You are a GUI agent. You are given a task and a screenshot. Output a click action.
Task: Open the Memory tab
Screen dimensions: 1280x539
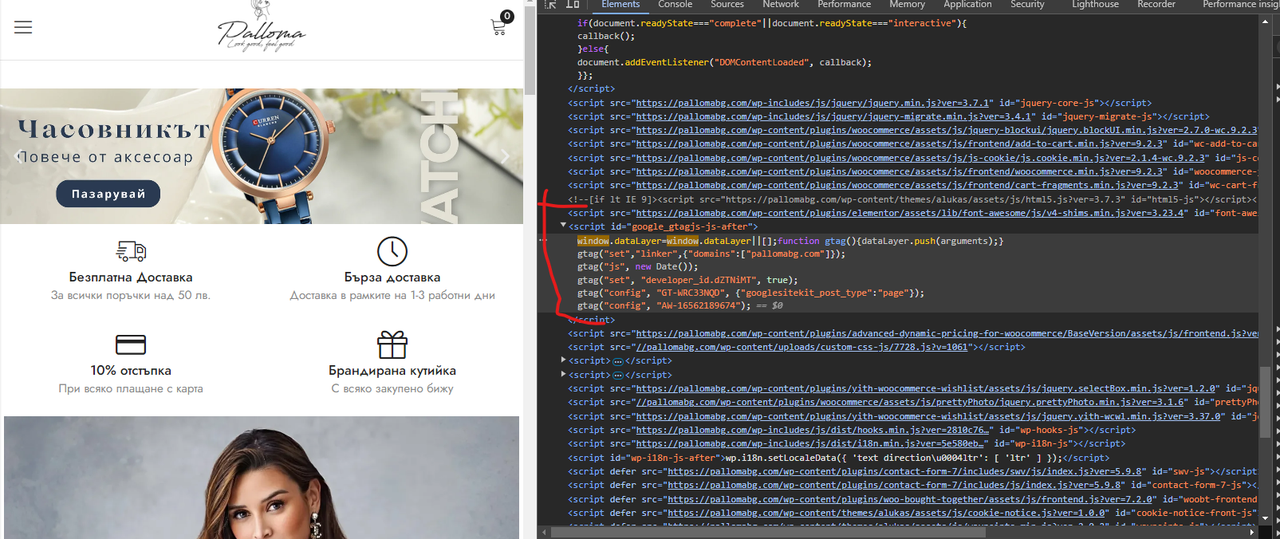907,5
